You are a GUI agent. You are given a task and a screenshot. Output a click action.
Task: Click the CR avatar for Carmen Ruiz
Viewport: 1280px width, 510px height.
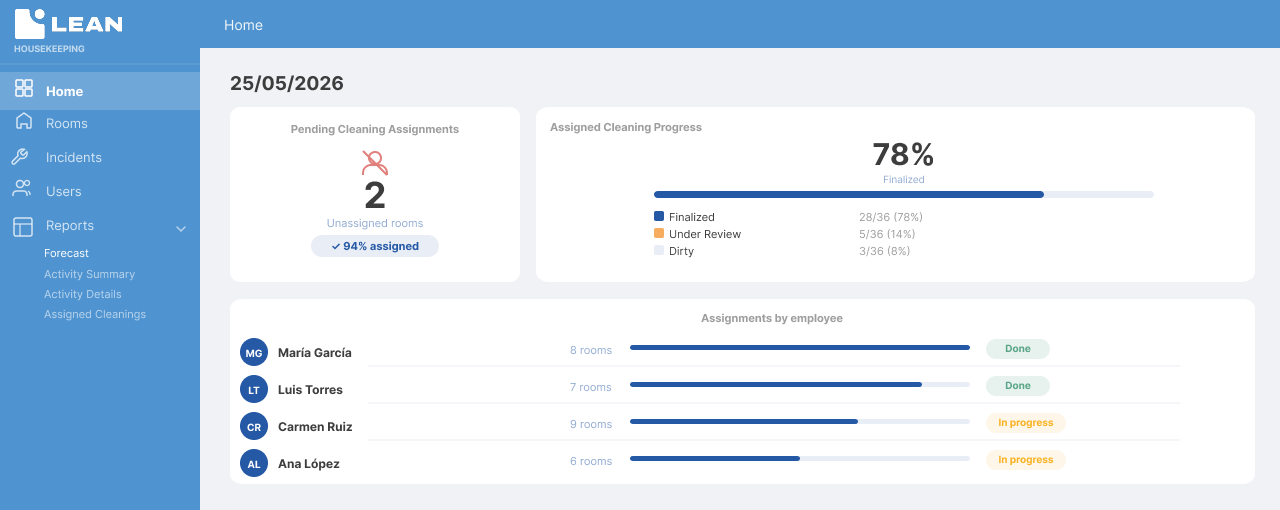coord(254,426)
